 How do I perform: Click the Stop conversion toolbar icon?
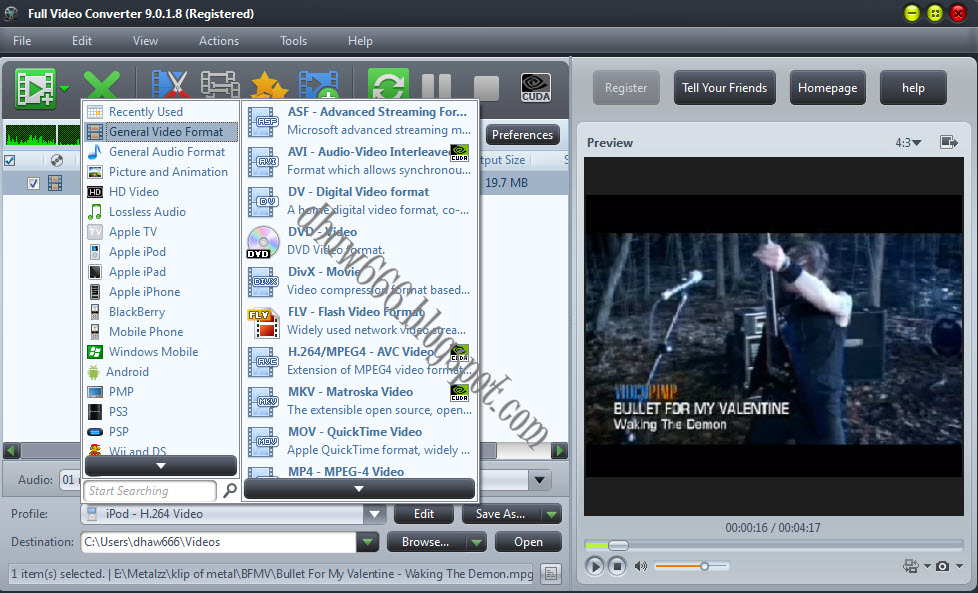coord(487,88)
